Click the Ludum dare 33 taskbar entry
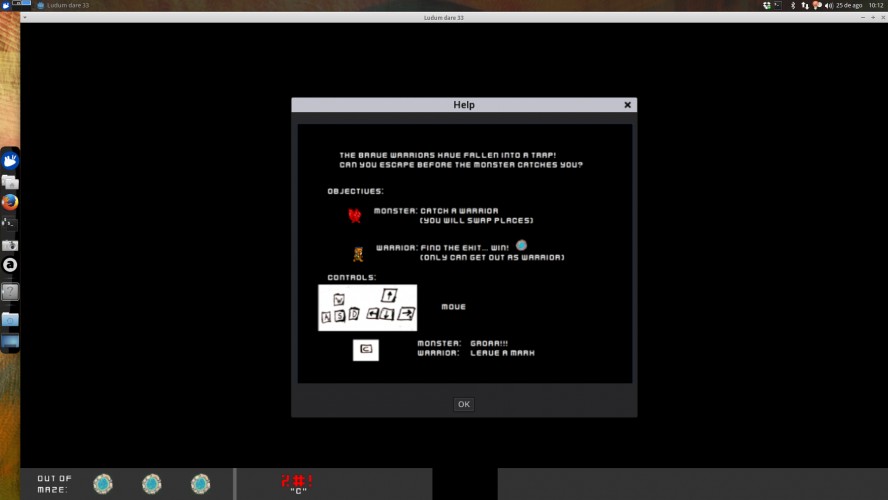Image resolution: width=888 pixels, height=500 pixels. [63, 5]
